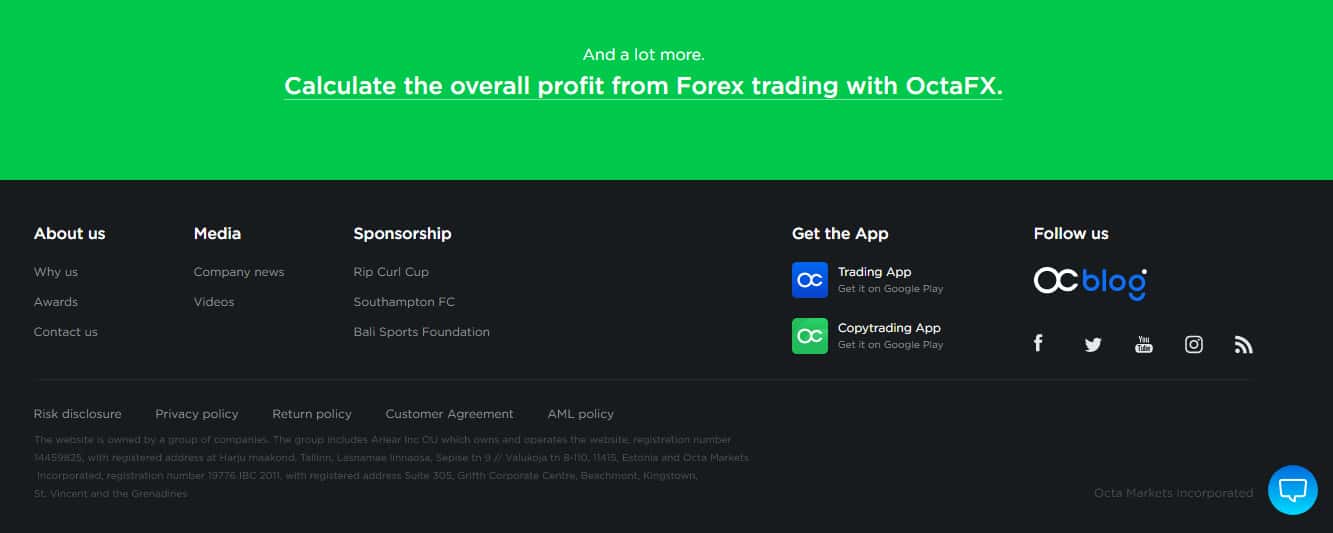This screenshot has height=533, width=1333.
Task: Open Bali Sports Foundation link
Action: point(422,332)
